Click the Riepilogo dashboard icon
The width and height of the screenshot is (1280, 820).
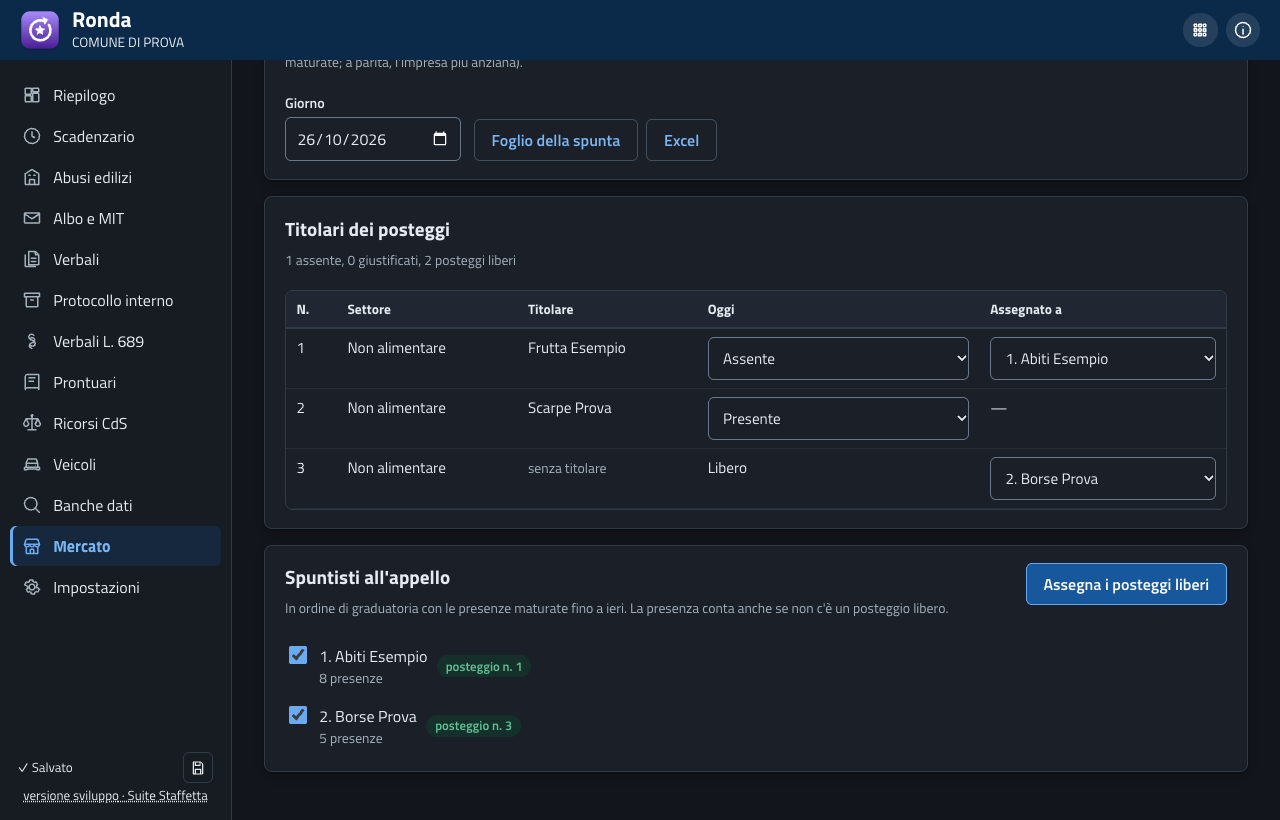coord(32,96)
